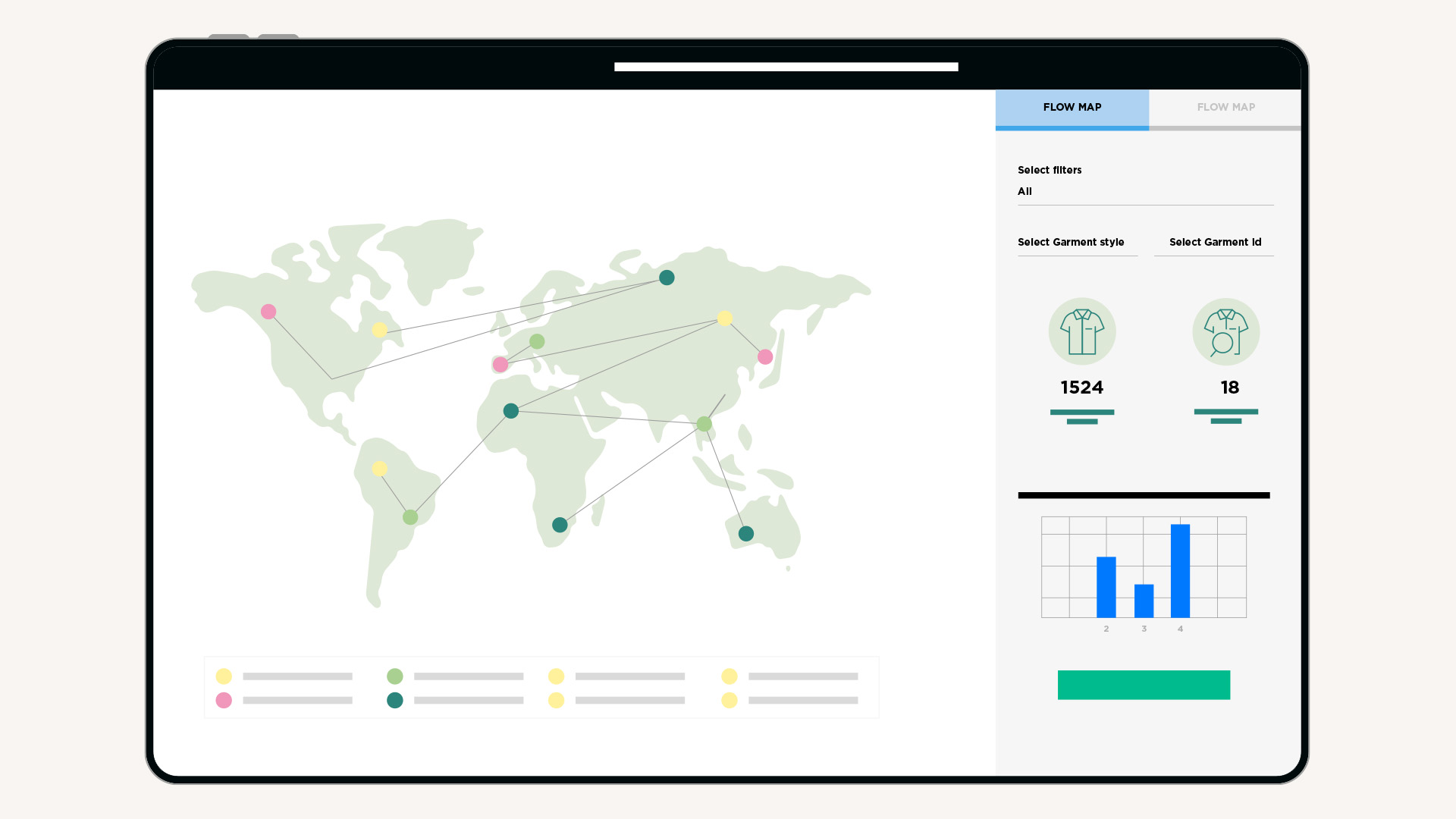Enable the yellow legend item at far right
Screen dimensions: 1456x819
[730, 676]
